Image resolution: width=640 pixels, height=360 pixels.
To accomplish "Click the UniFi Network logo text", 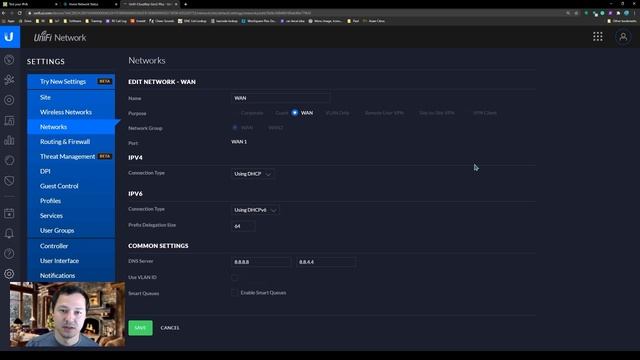I will pos(60,37).
